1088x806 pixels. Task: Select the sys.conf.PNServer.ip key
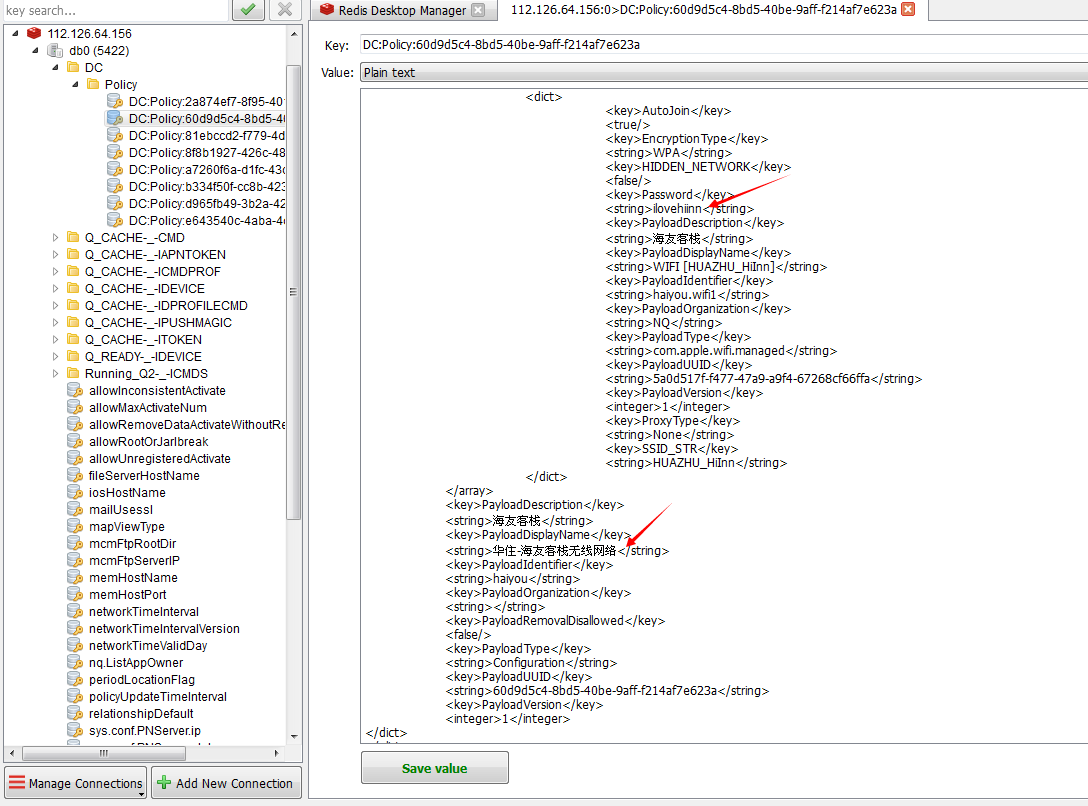tap(144, 730)
